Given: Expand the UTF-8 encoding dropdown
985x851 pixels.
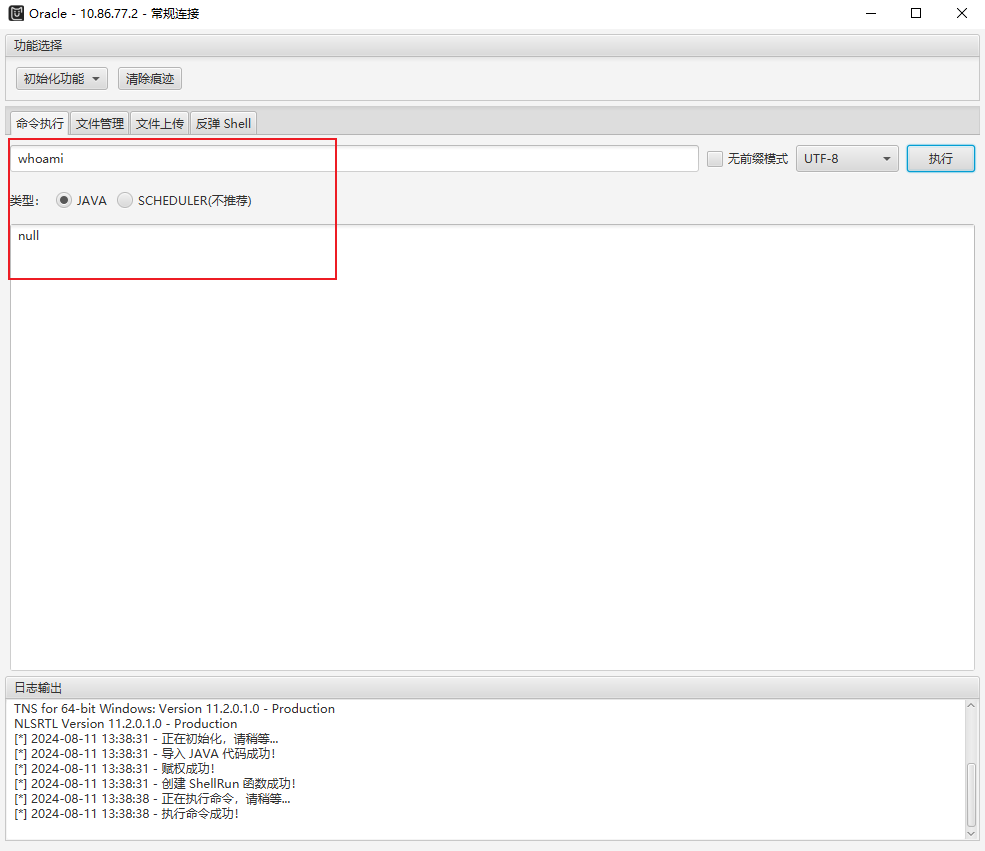Looking at the screenshot, I should pos(847,158).
